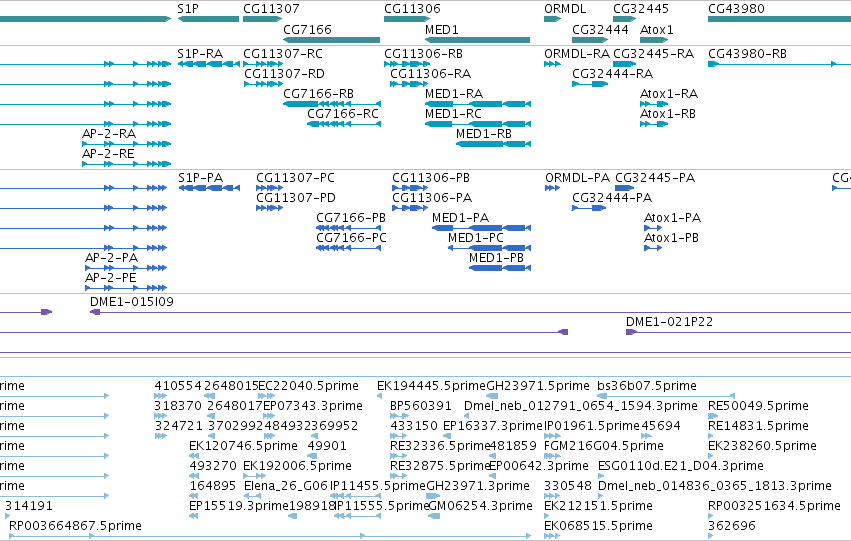This screenshot has width=851, height=541.
Task: Select transcript MED1-RB
Action: pos(484,134)
